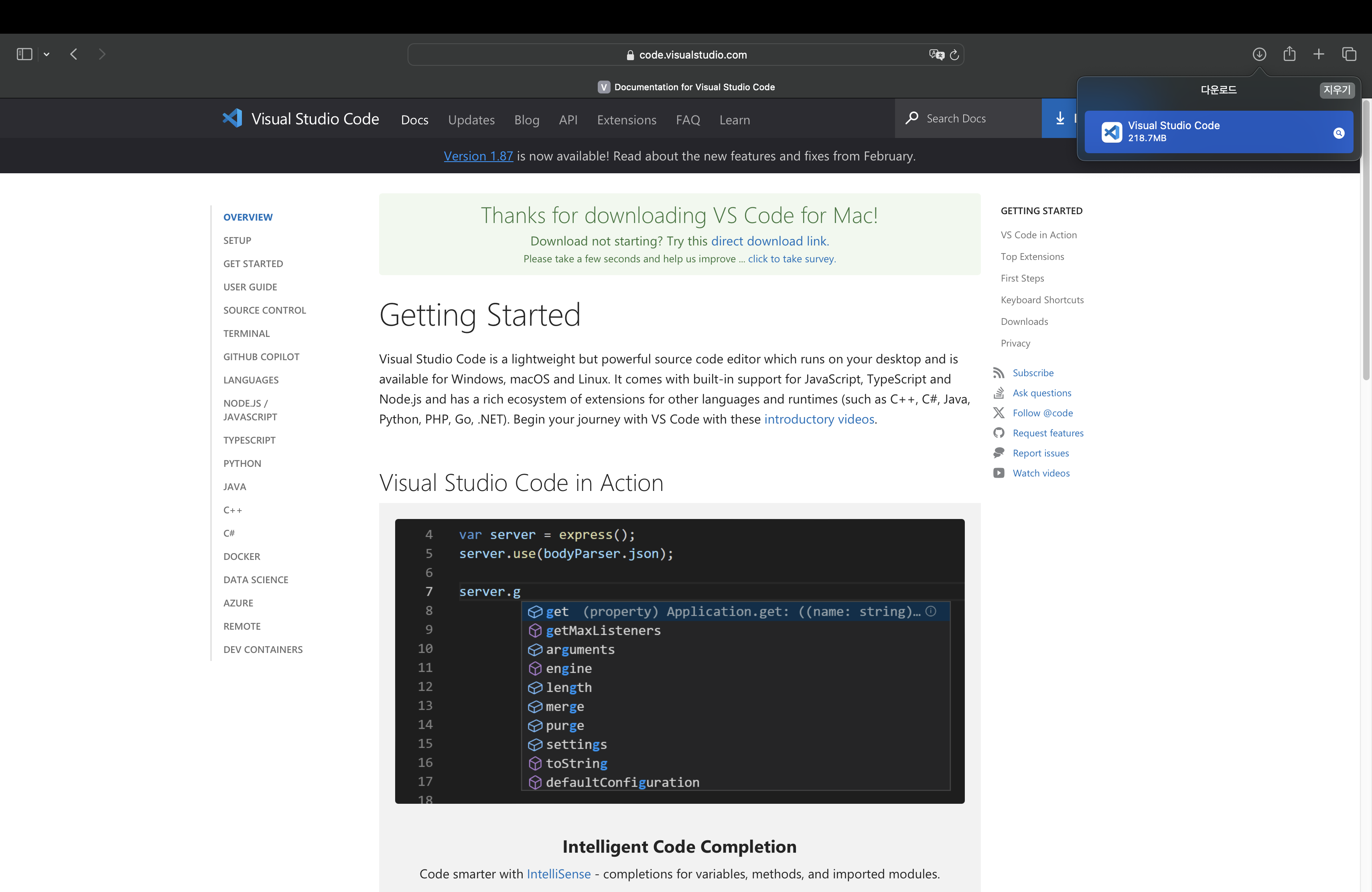
Task: Open the Docs menu item
Action: [x=414, y=120]
